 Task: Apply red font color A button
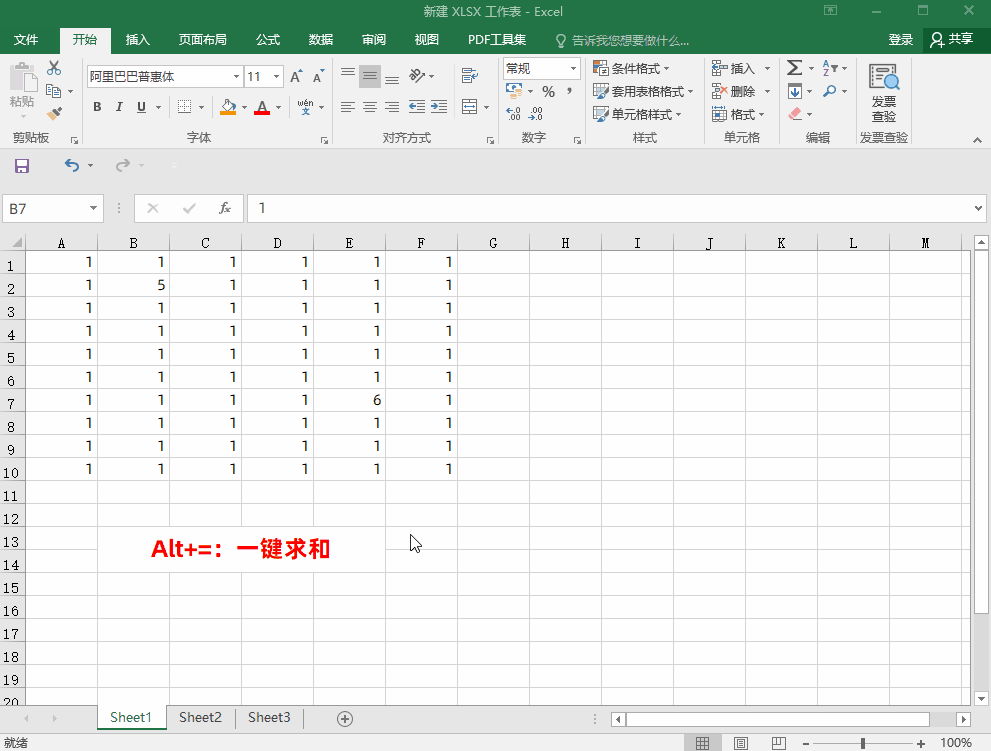(x=262, y=107)
